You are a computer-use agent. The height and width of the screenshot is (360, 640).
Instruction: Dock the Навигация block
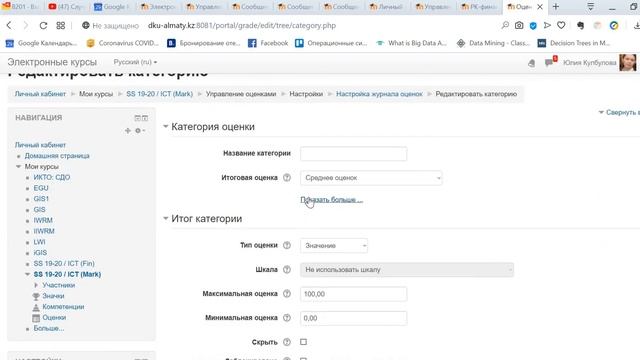[x=145, y=118]
